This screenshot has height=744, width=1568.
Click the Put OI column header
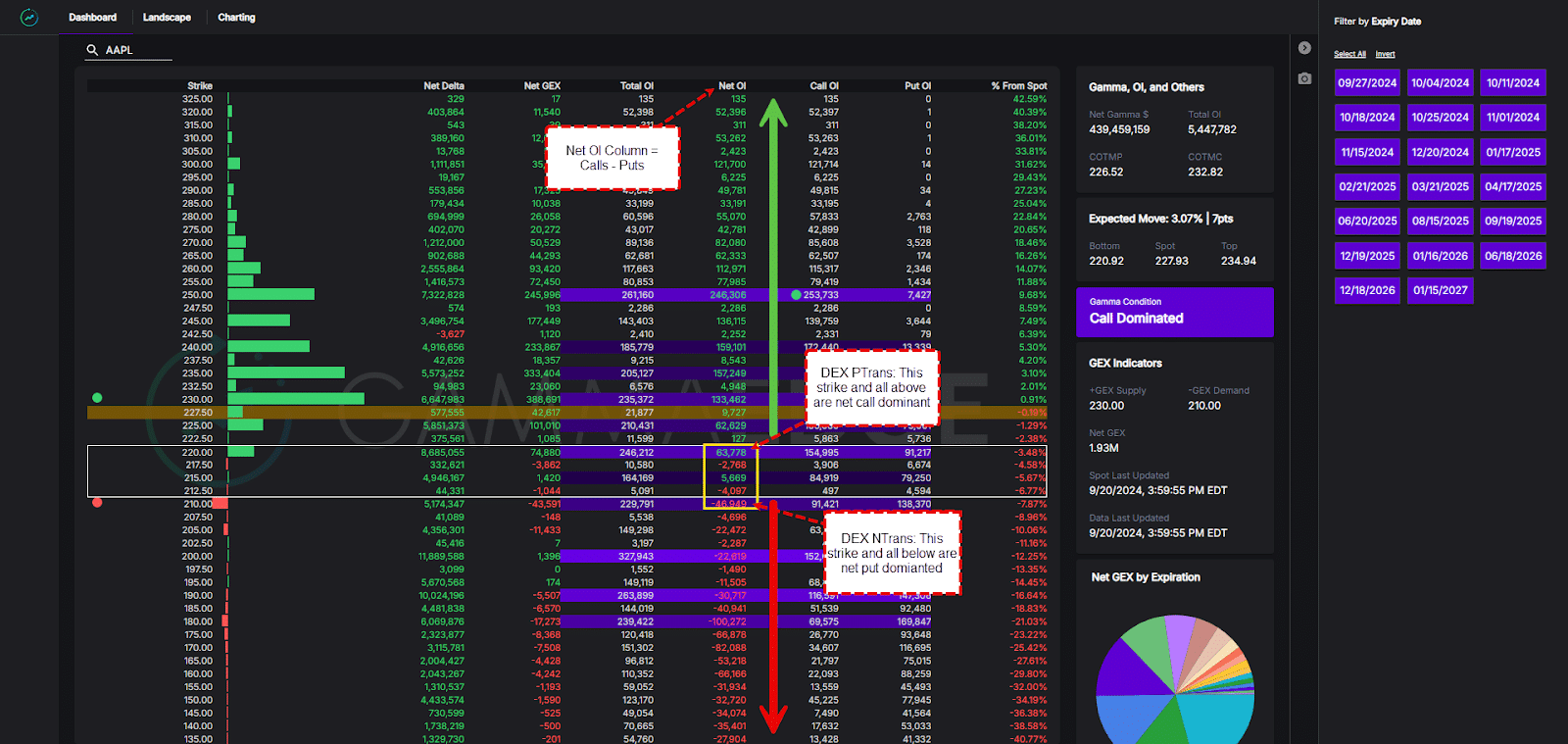tap(917, 86)
